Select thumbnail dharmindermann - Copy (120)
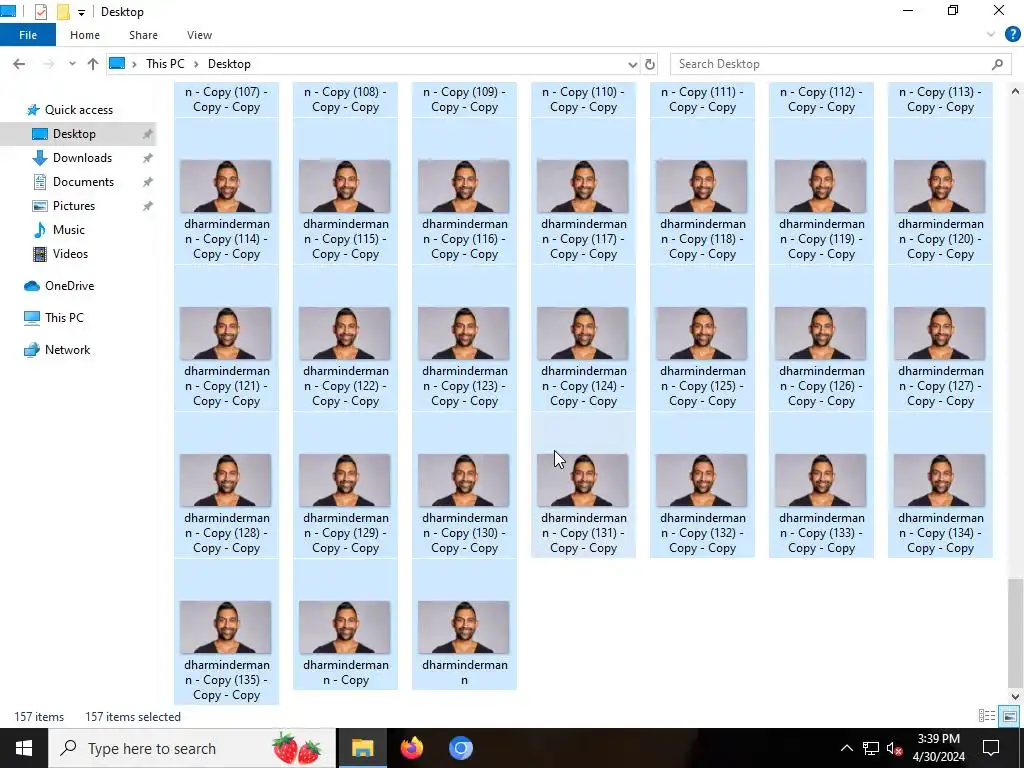The image size is (1024, 768). pos(940,186)
